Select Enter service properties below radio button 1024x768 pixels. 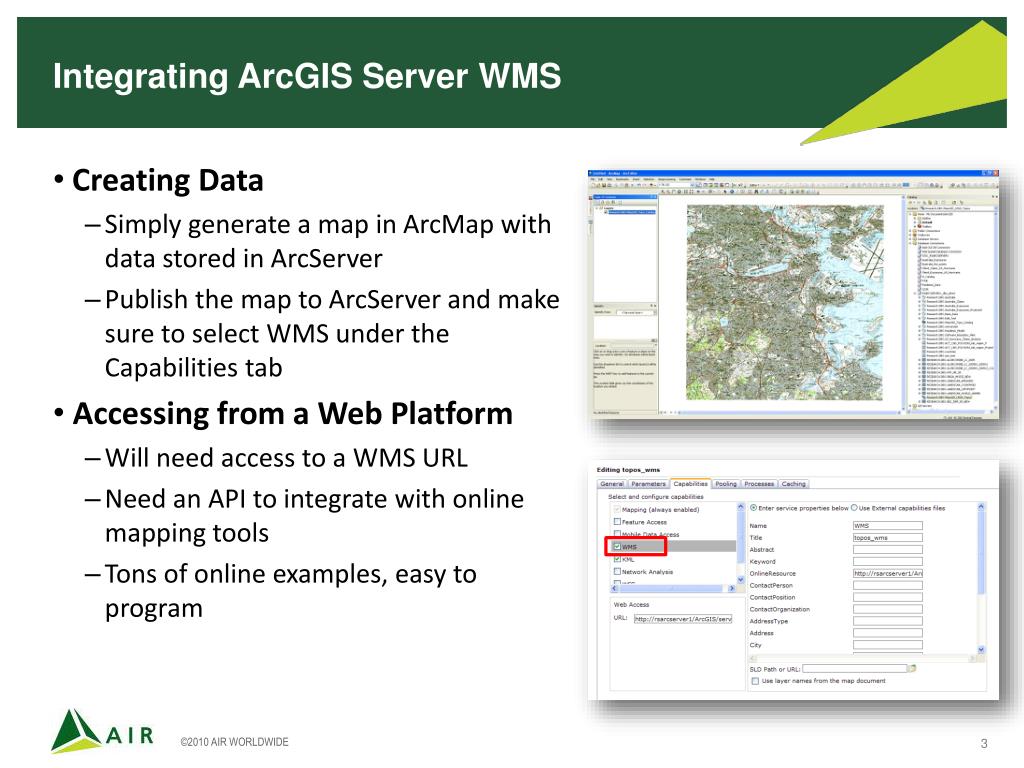(754, 508)
